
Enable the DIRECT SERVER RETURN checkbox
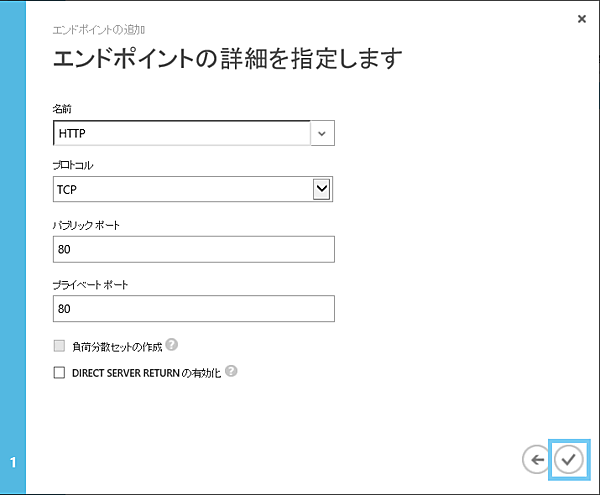[x=58, y=372]
